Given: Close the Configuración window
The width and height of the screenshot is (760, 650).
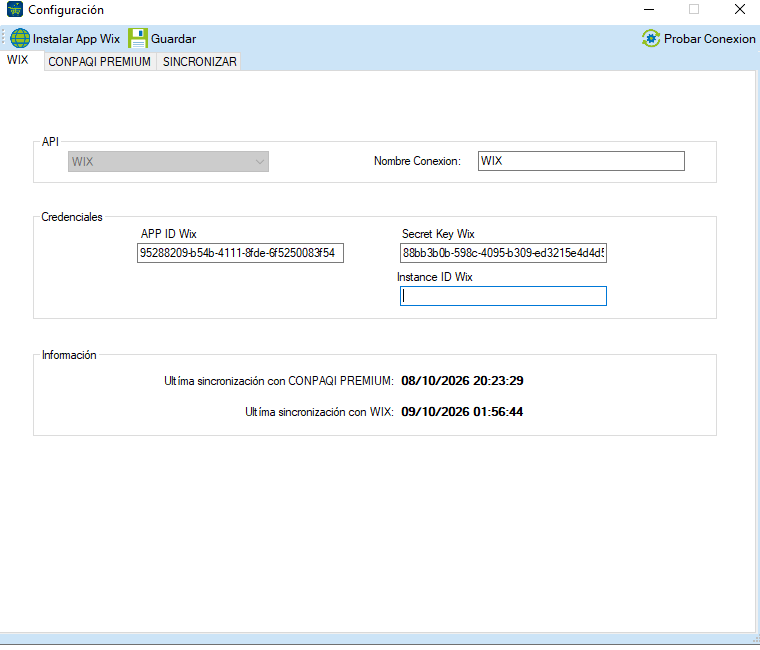Looking at the screenshot, I should (740, 9).
